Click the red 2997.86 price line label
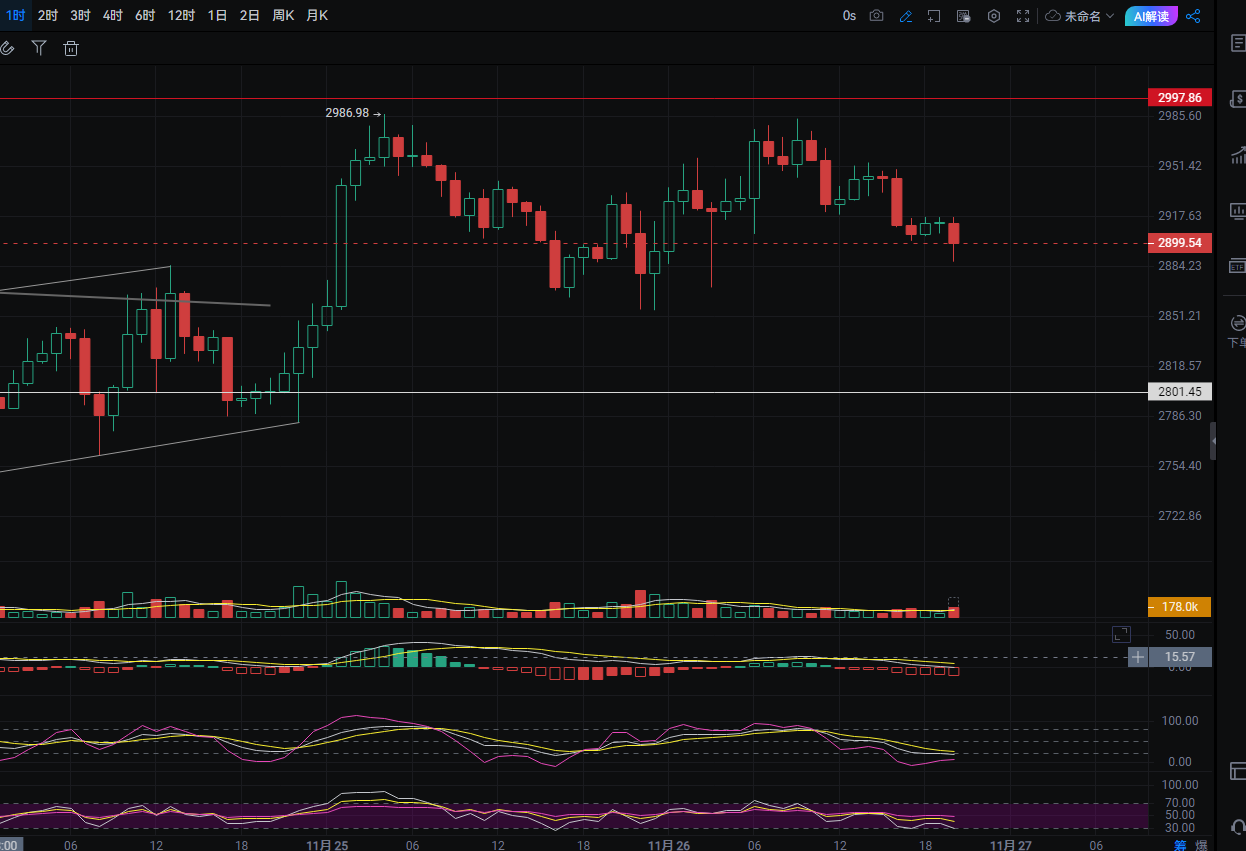 click(1179, 98)
